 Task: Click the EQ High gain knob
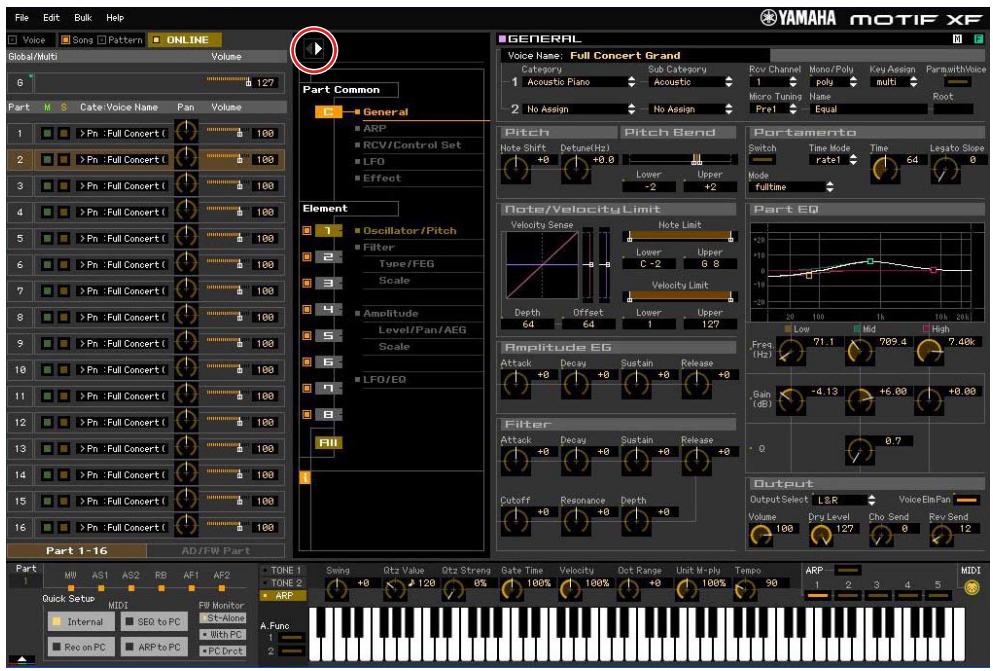(x=928, y=400)
